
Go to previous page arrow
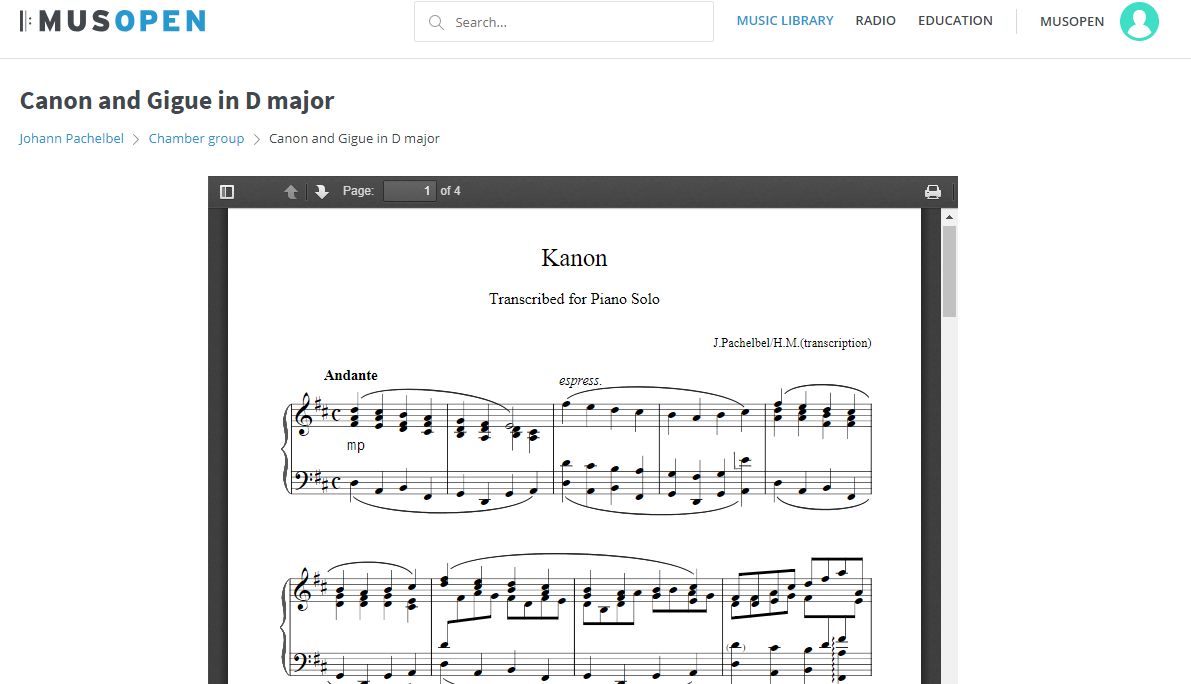(291, 191)
